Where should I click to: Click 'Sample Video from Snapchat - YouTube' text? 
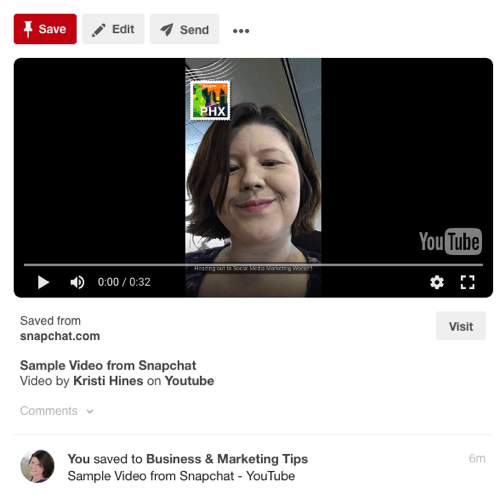click(x=181, y=476)
